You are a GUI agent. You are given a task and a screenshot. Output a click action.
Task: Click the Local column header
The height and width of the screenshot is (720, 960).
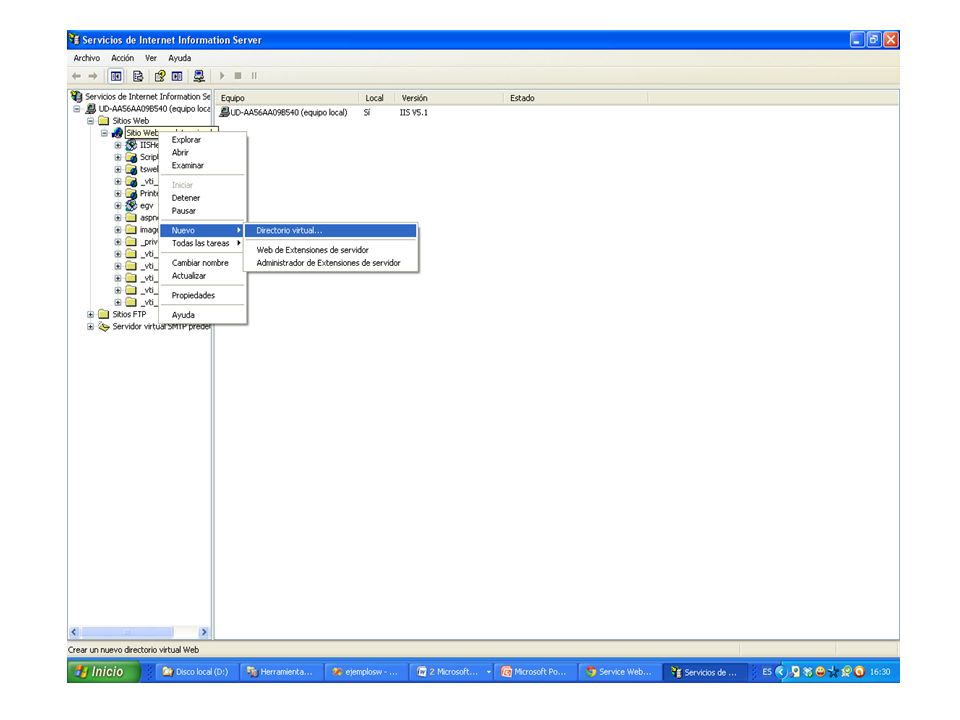click(x=375, y=98)
